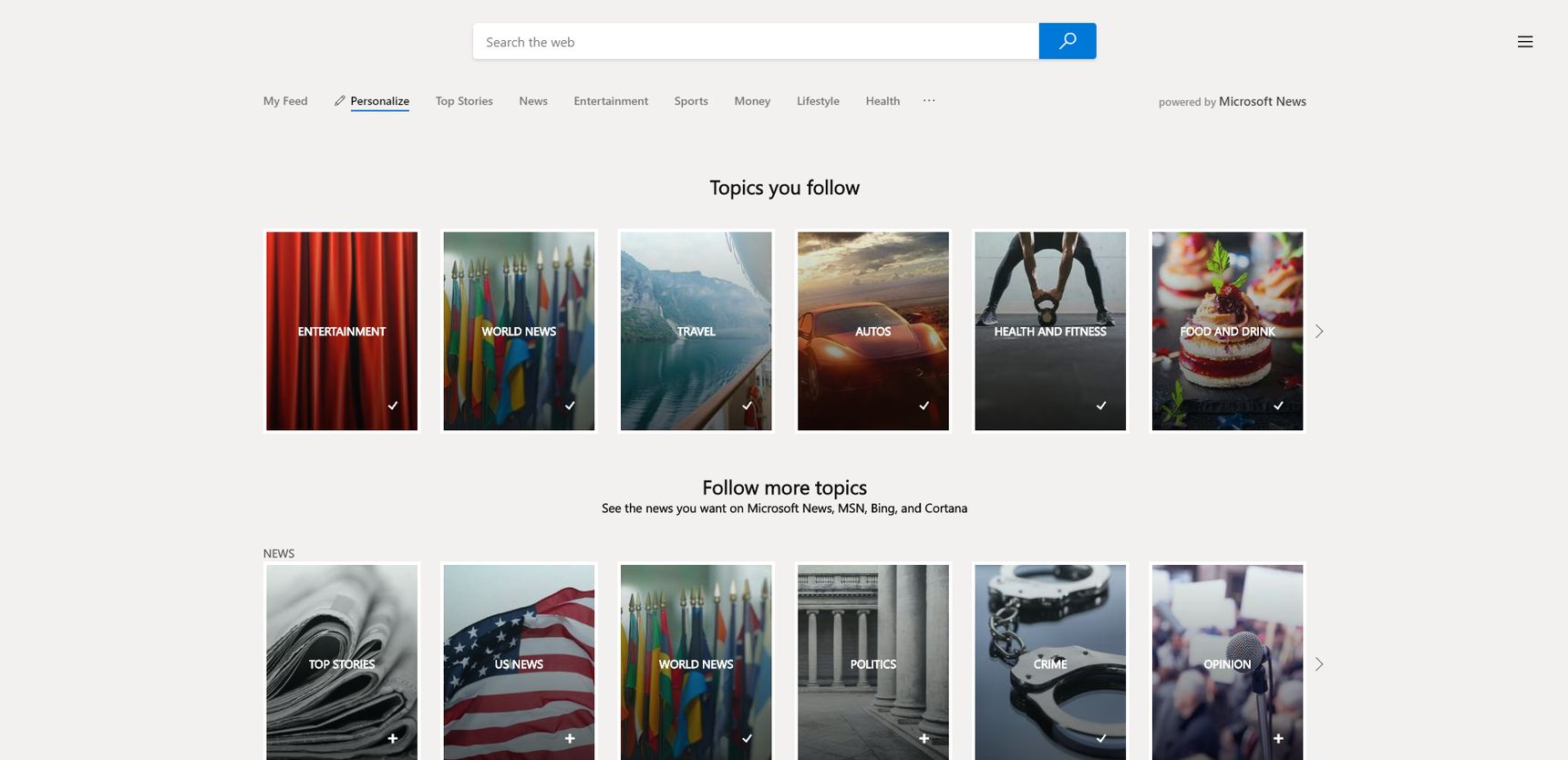Show more News topics with right chevron
The image size is (1568, 760).
(x=1319, y=663)
